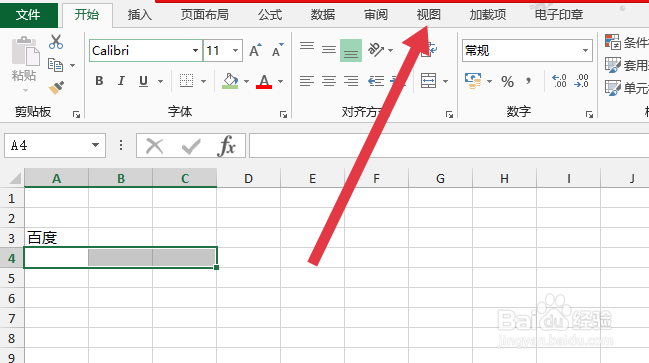The image size is (649, 363).
Task: Toggle Underline formatting
Action: [x=143, y=81]
